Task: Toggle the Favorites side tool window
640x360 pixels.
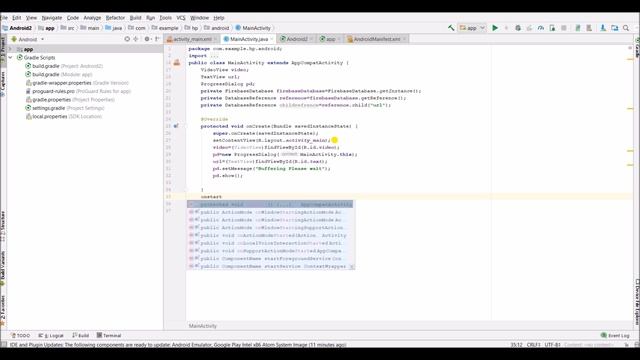Action: click(2, 310)
